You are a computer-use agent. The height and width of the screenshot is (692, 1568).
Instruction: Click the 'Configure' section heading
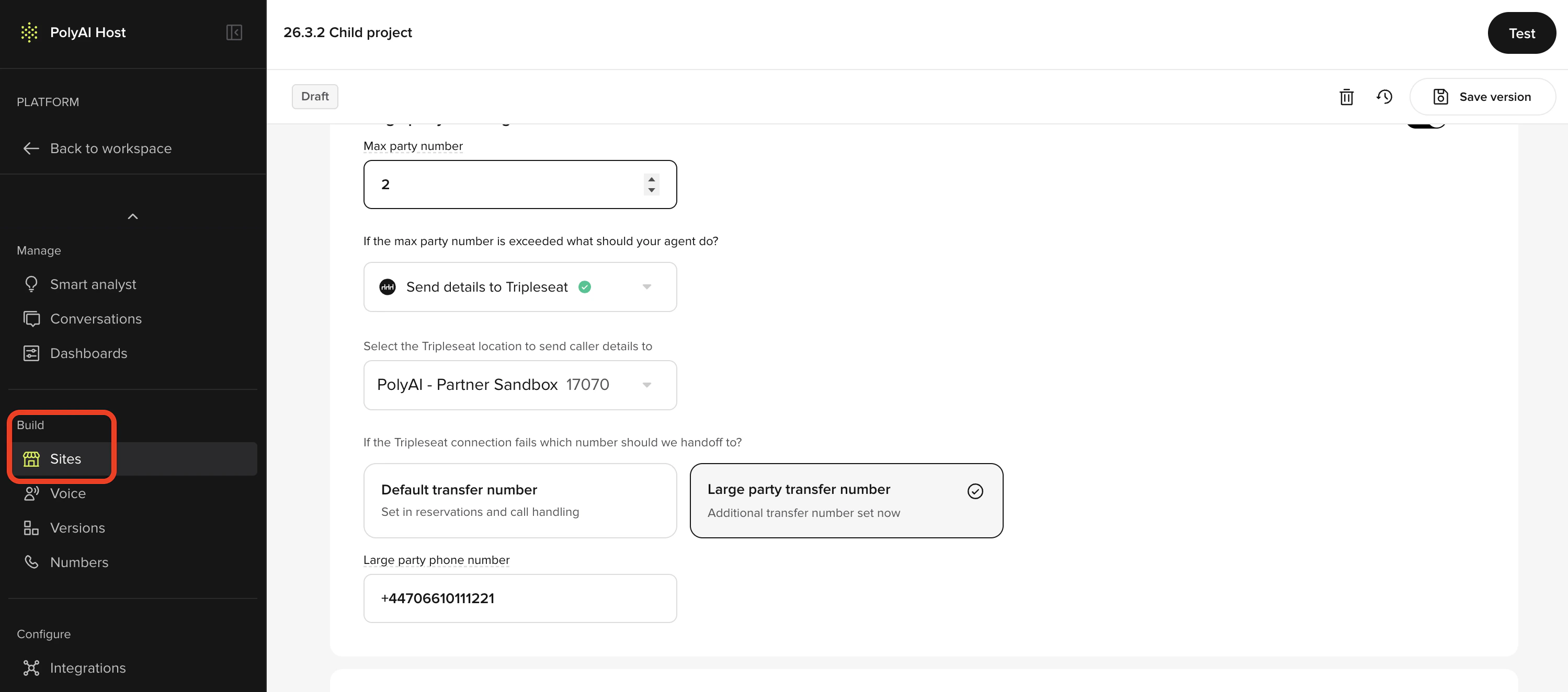(43, 633)
